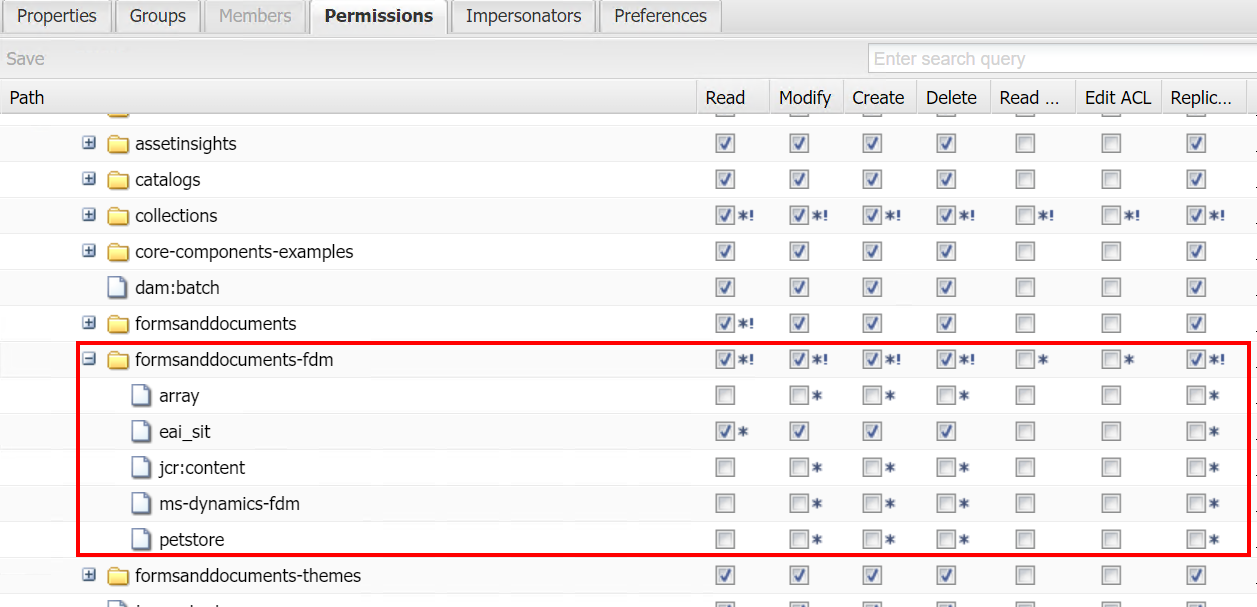Disable Modify permission for eai_sit
The height and width of the screenshot is (607, 1257).
tap(798, 431)
